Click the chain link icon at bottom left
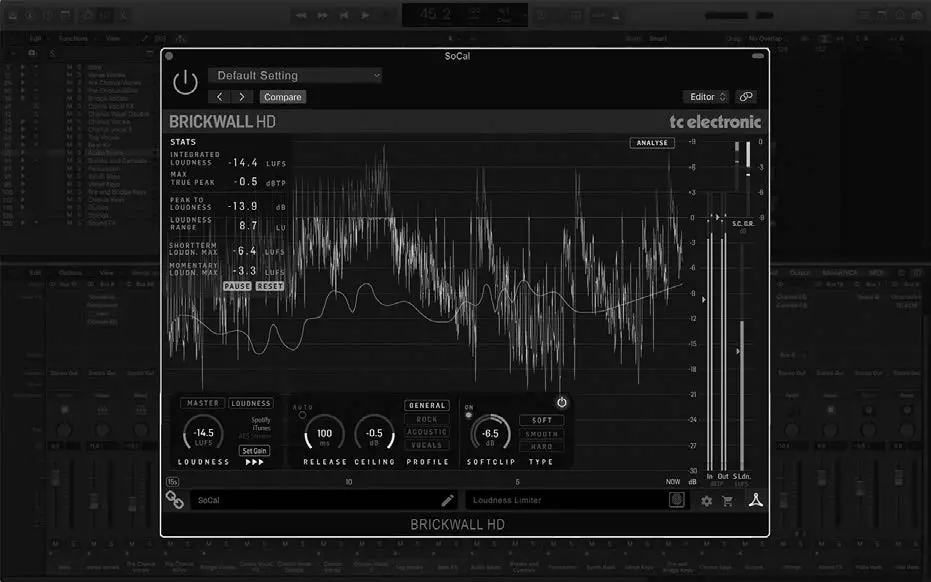931x582 pixels. [175, 500]
